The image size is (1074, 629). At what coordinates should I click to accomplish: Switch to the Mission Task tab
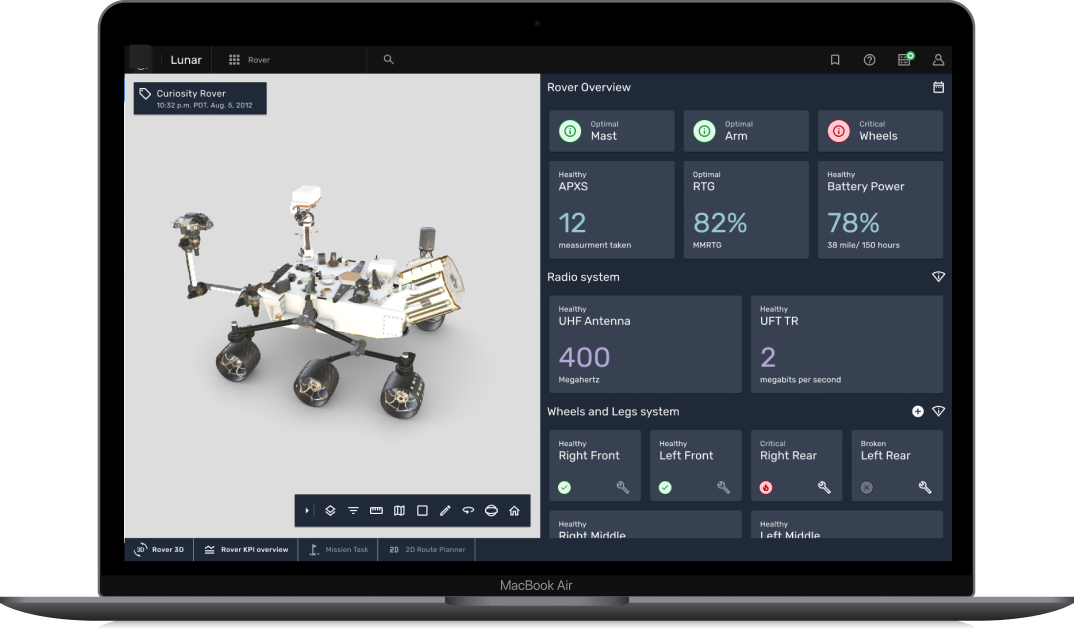click(x=338, y=550)
